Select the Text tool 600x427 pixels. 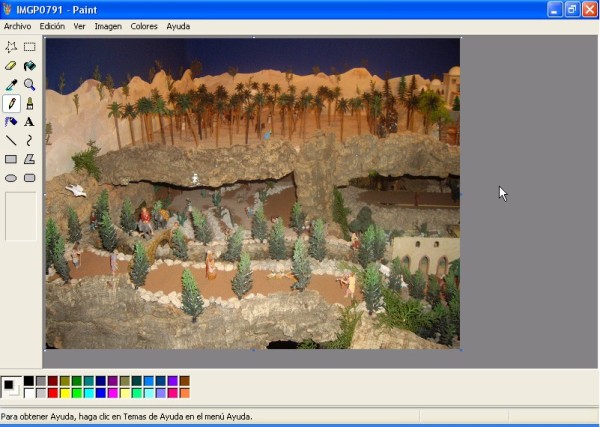pos(30,122)
